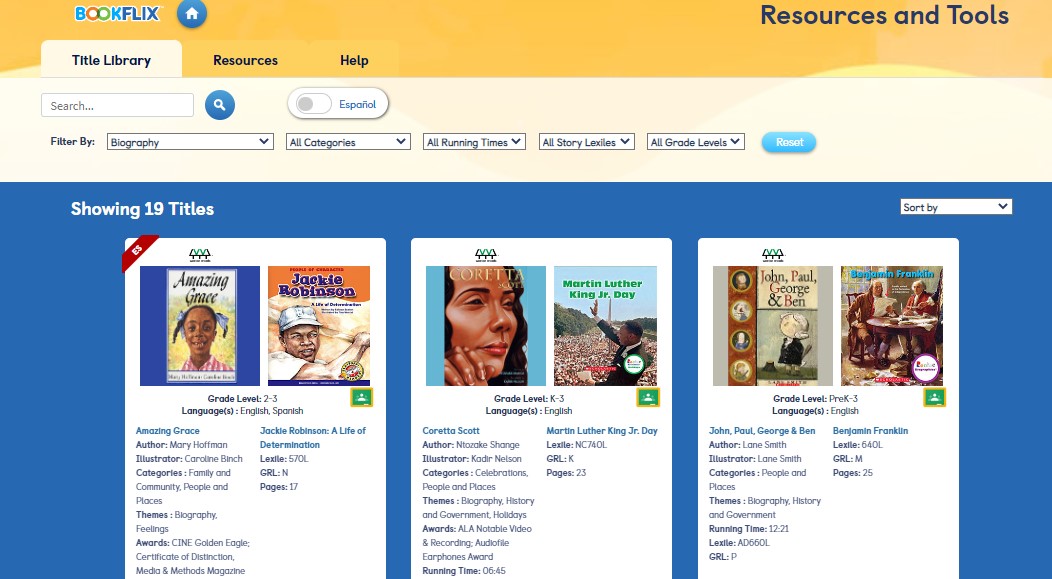This screenshot has height=579, width=1052.
Task: Click 'Running Time: 12:21' text
Action: click(x=749, y=529)
